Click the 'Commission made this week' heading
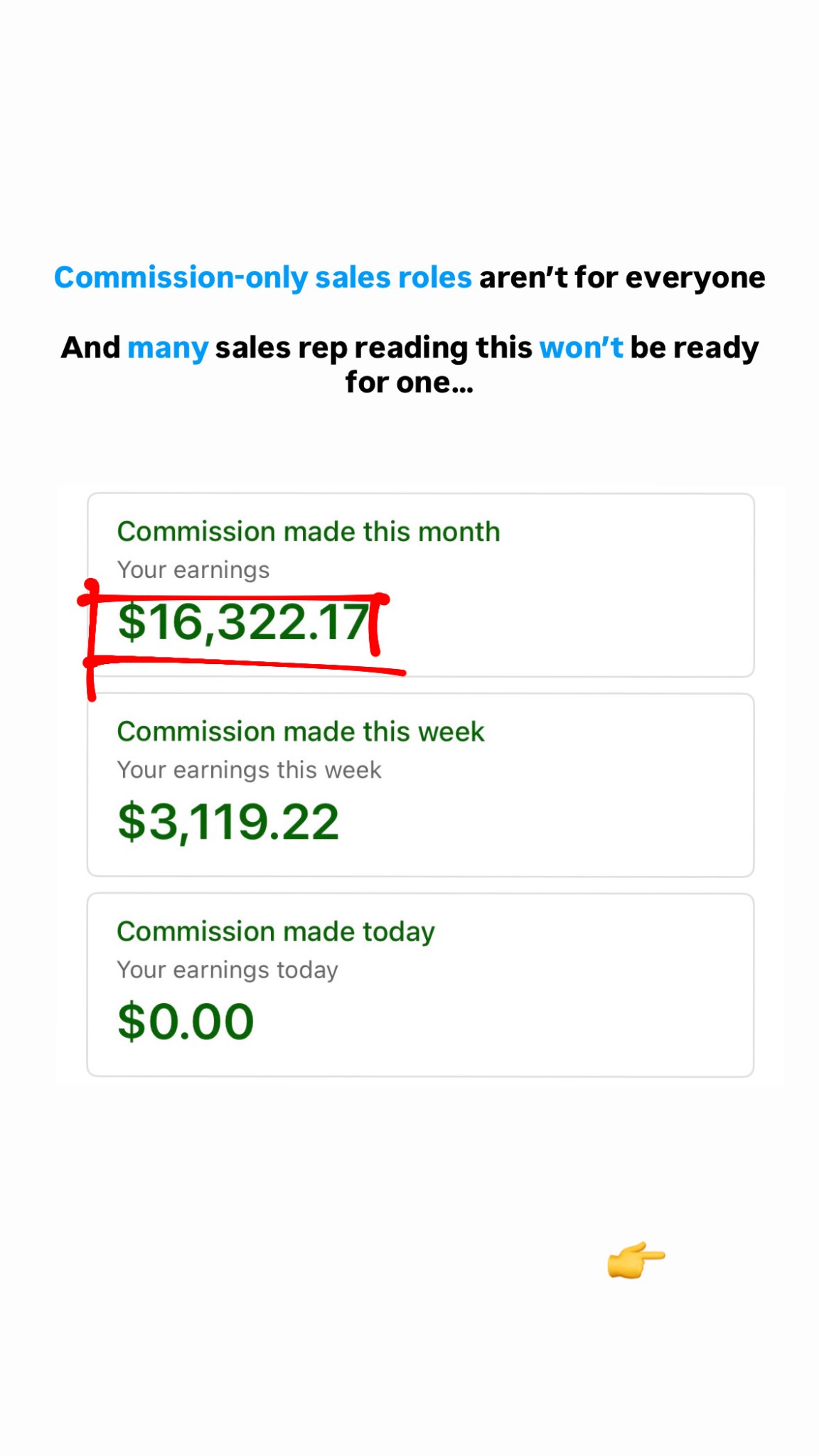 (x=301, y=732)
